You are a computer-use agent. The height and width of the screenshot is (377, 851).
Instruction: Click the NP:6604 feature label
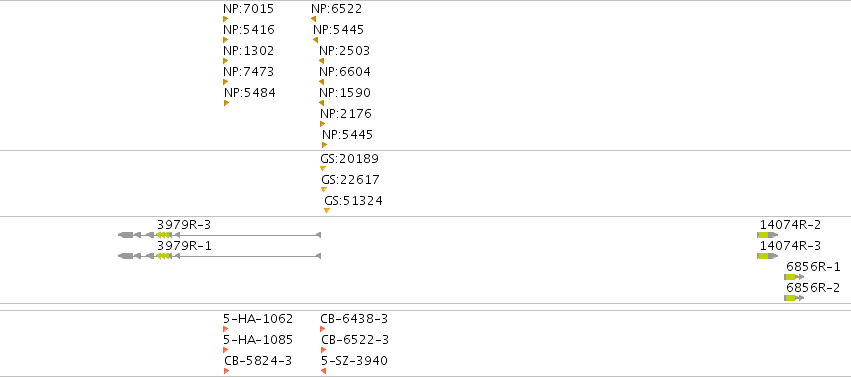point(345,72)
